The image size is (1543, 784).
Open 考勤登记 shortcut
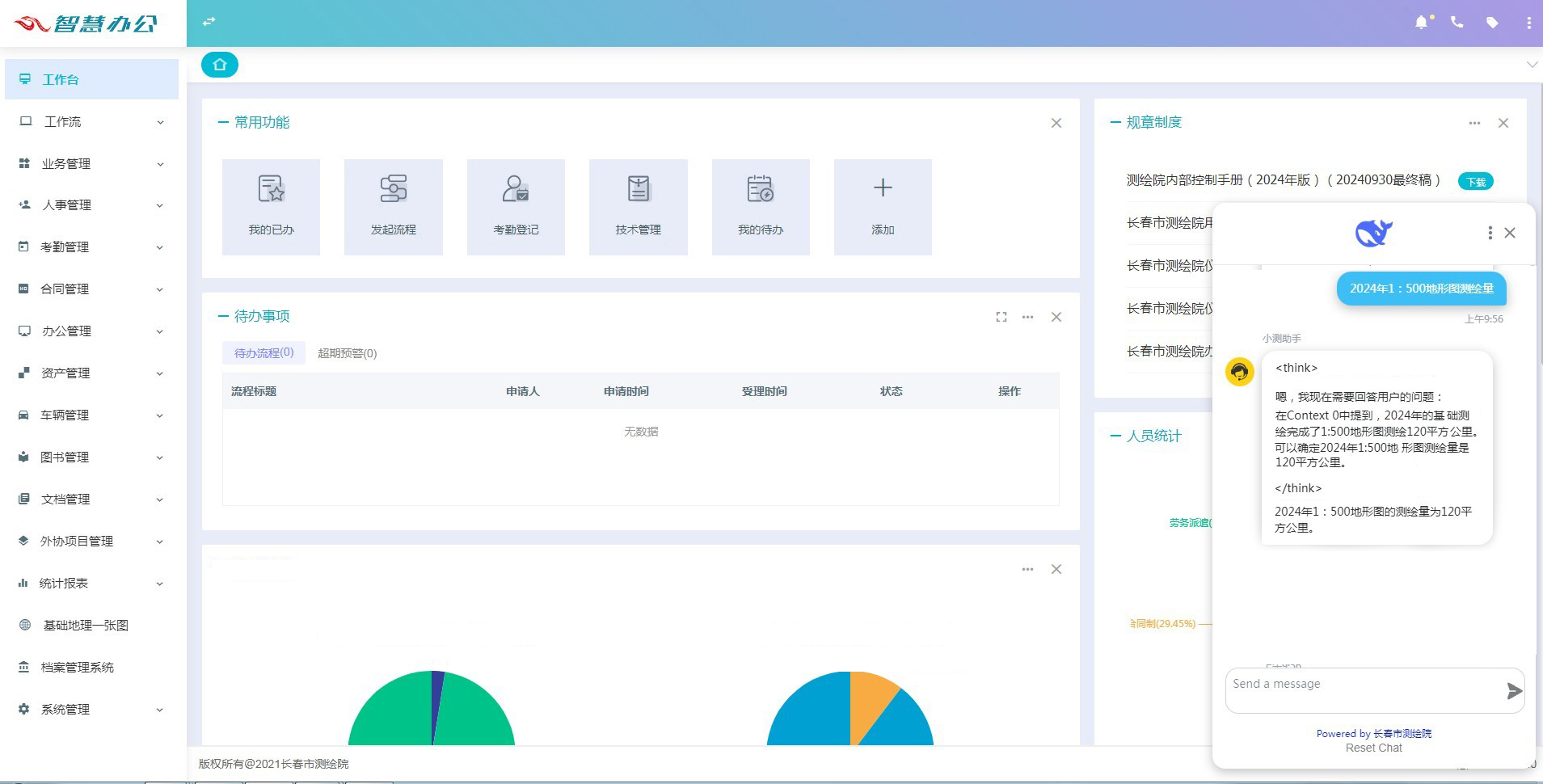point(516,207)
